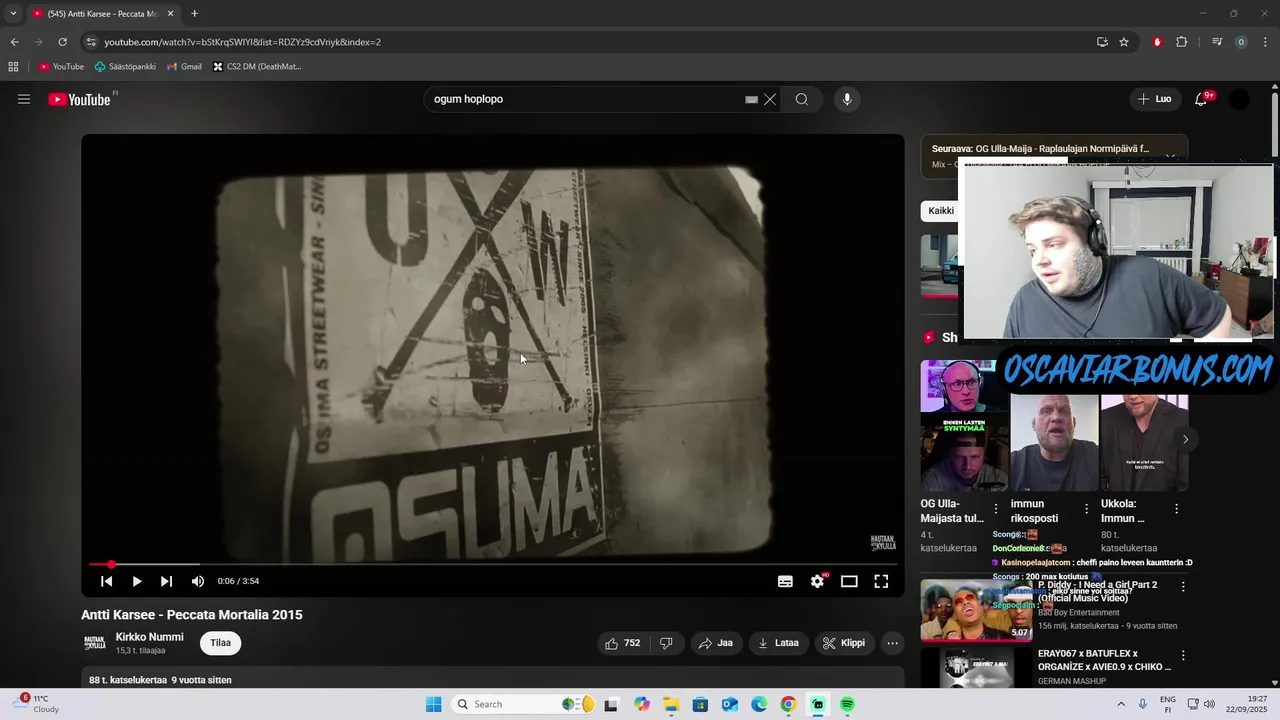
Task: Share the video via the Jaa button
Action: tap(715, 643)
